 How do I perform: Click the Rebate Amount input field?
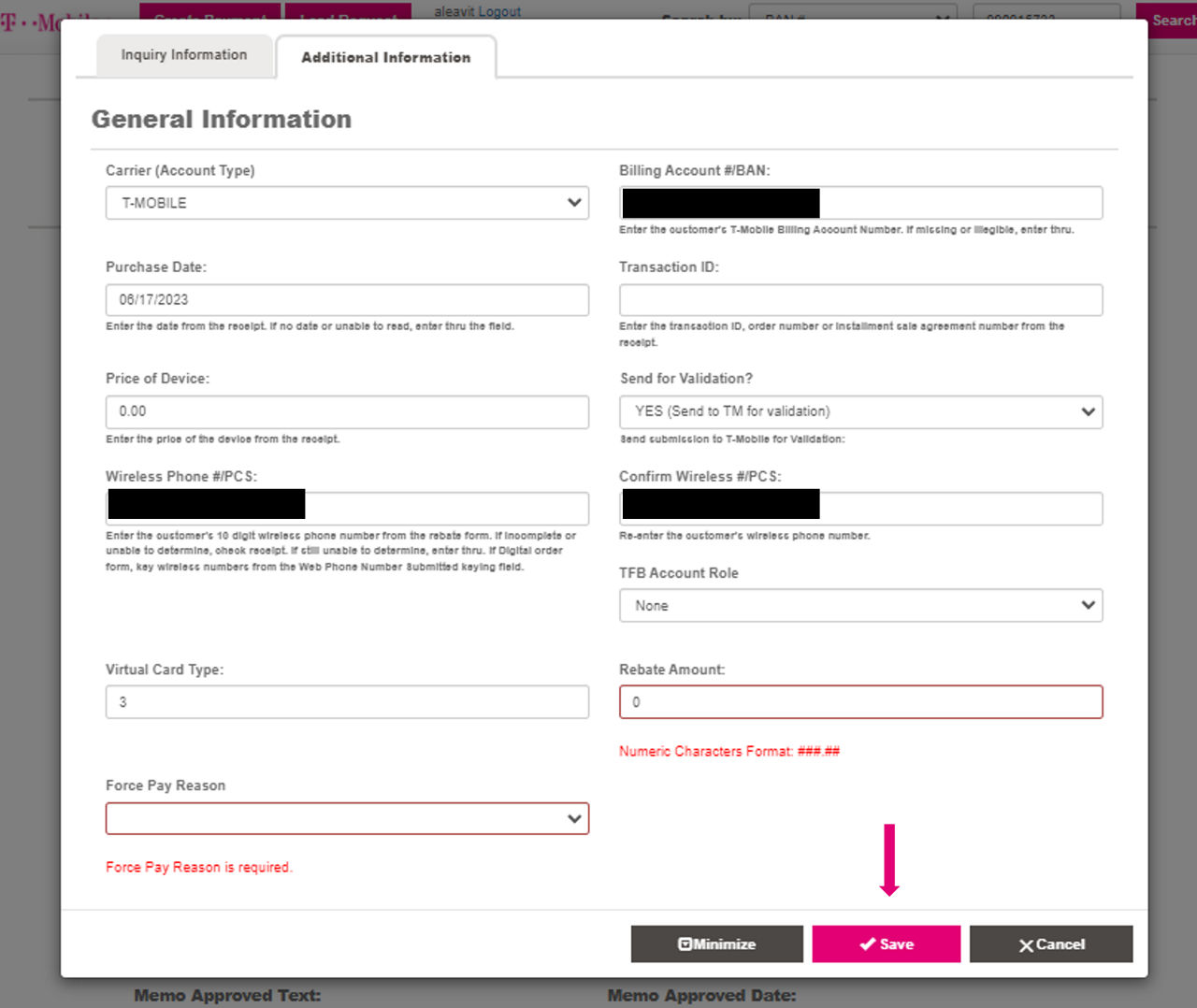[x=860, y=702]
